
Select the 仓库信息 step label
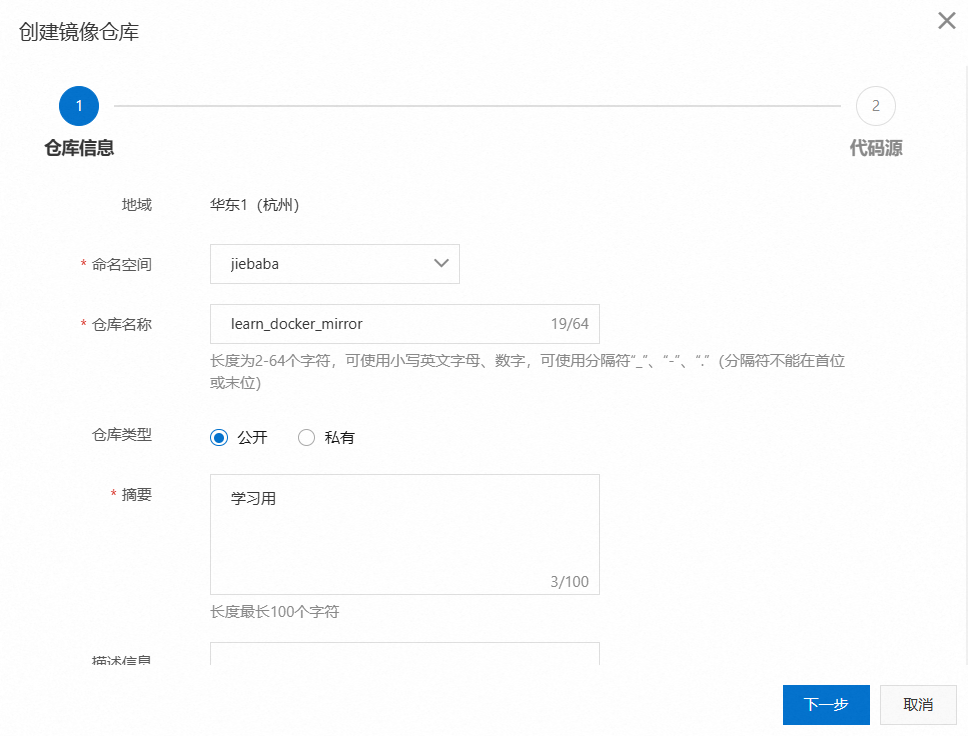79,148
